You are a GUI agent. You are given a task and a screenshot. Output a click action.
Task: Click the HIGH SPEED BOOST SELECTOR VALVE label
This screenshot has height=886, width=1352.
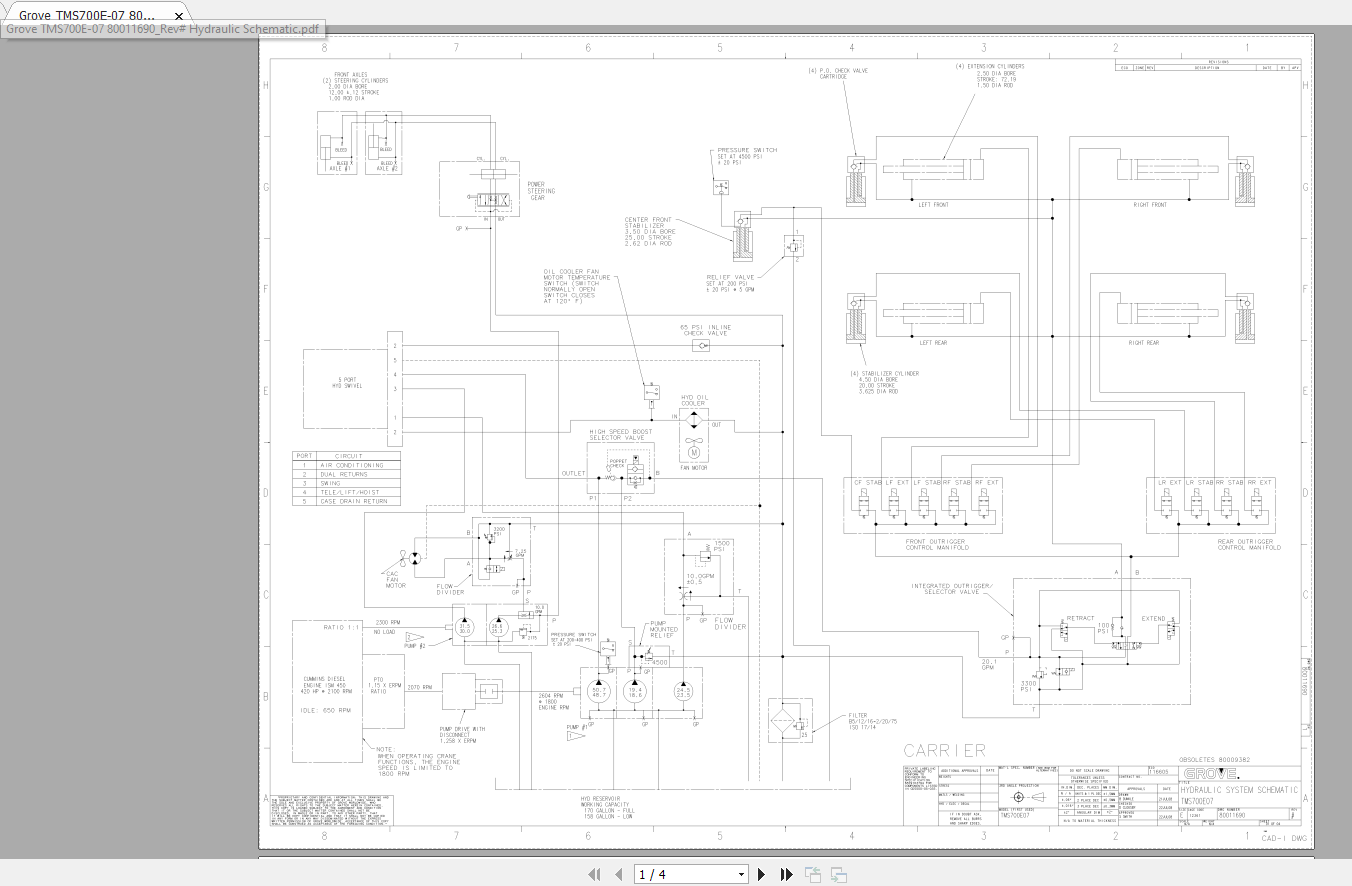pos(623,435)
